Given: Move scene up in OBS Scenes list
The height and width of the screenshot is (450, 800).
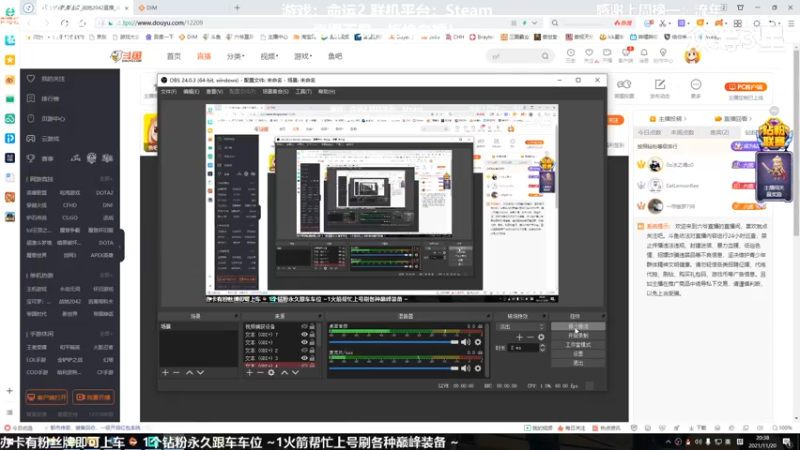Looking at the screenshot, I should (189, 373).
